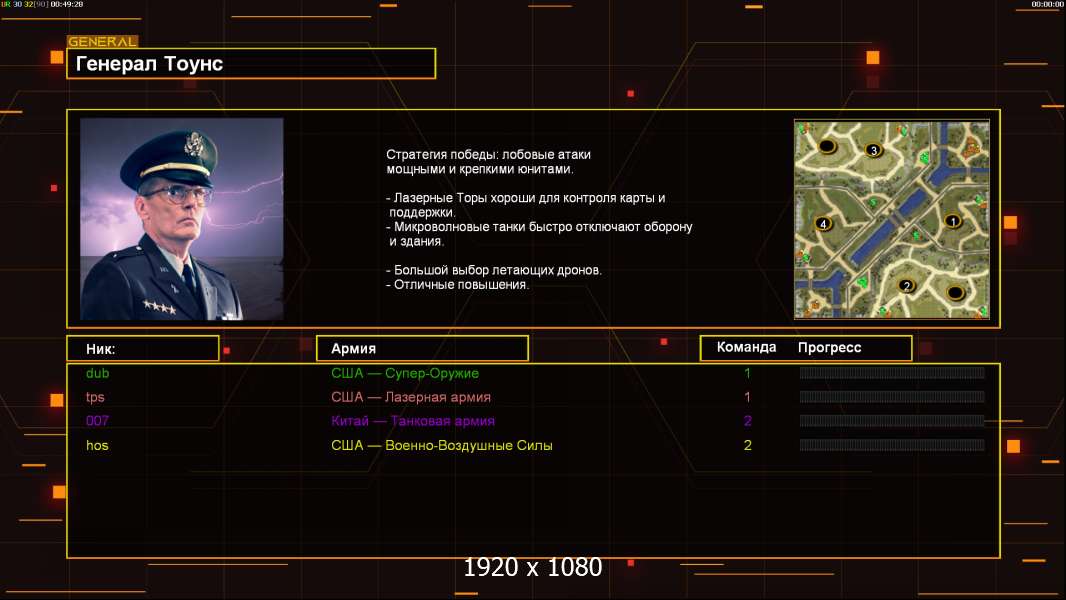Click player nickname 'hos'
1066x600 pixels.
(97, 445)
